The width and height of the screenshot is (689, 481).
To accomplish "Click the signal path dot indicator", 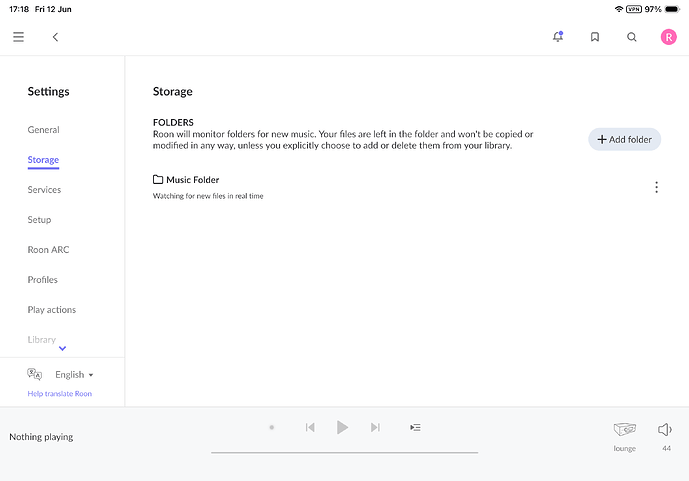I will pyautogui.click(x=272, y=427).
